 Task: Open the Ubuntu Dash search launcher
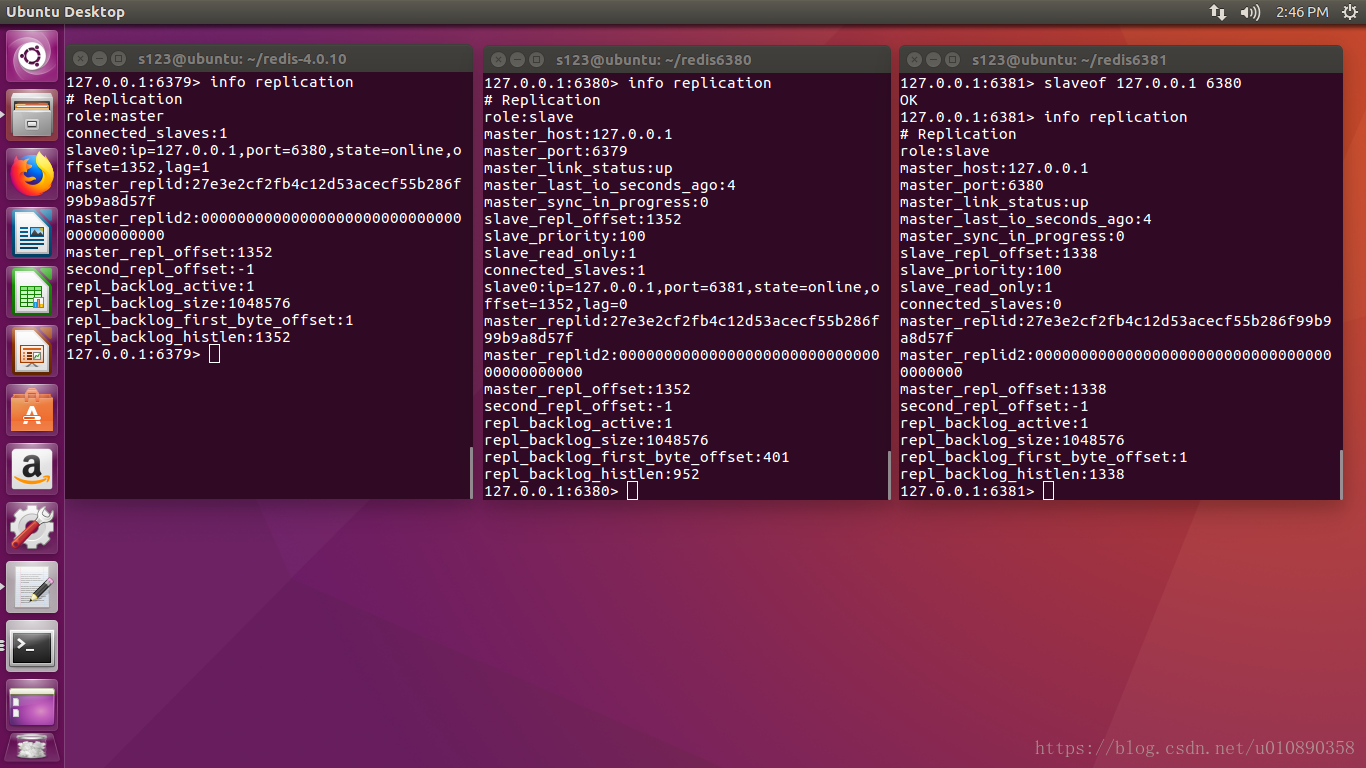tap(32, 55)
